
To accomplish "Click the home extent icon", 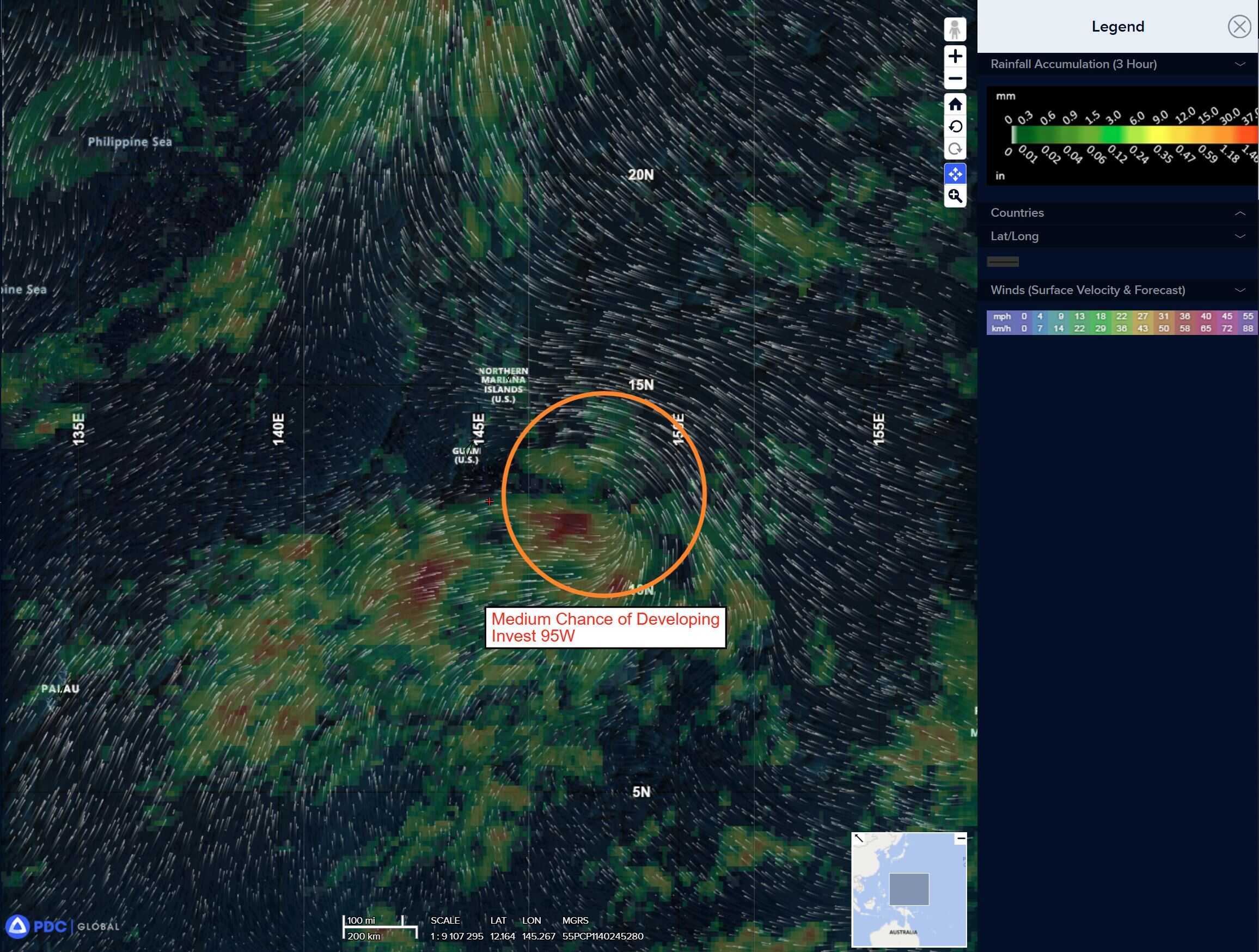I will (955, 104).
